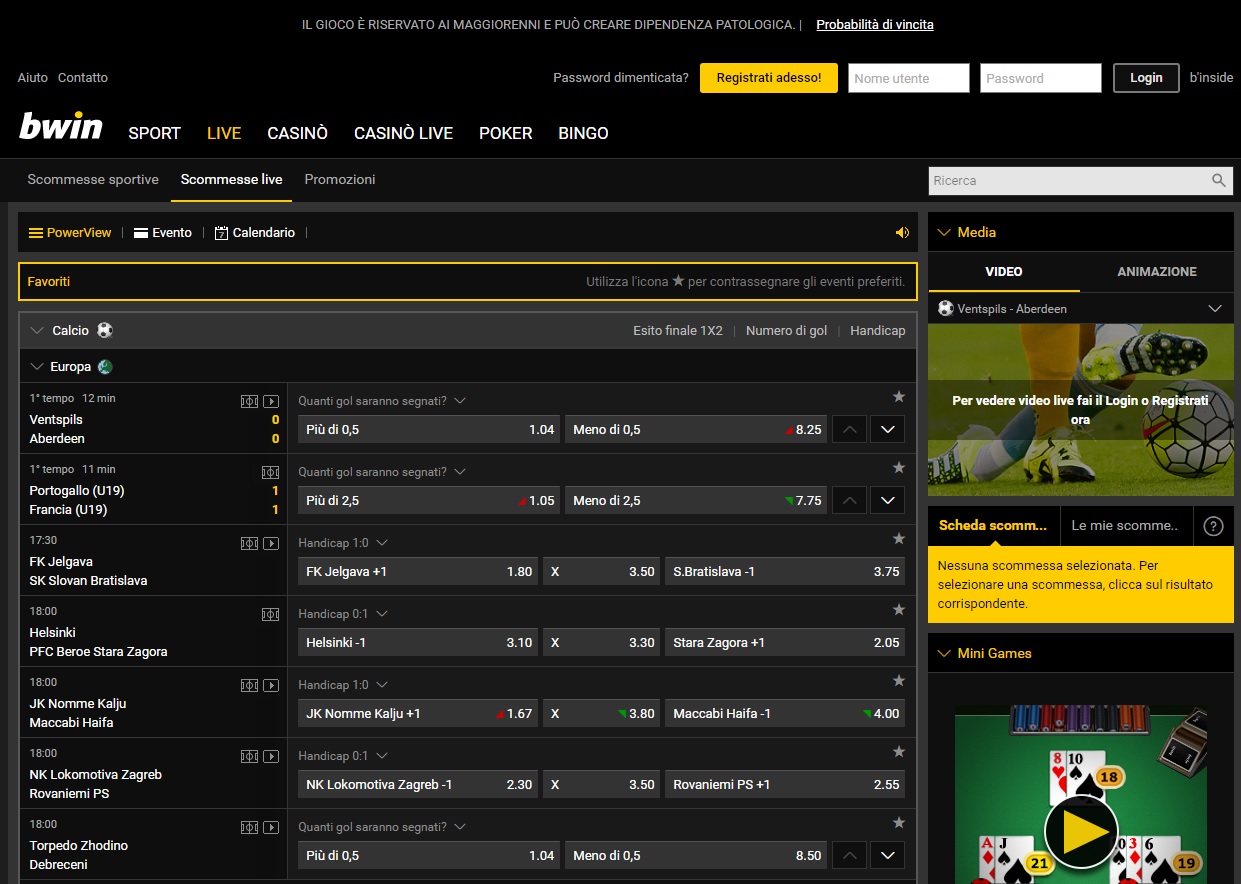This screenshot has height=884, width=1241.
Task: Open Password dimenticata? link
Action: (620, 78)
